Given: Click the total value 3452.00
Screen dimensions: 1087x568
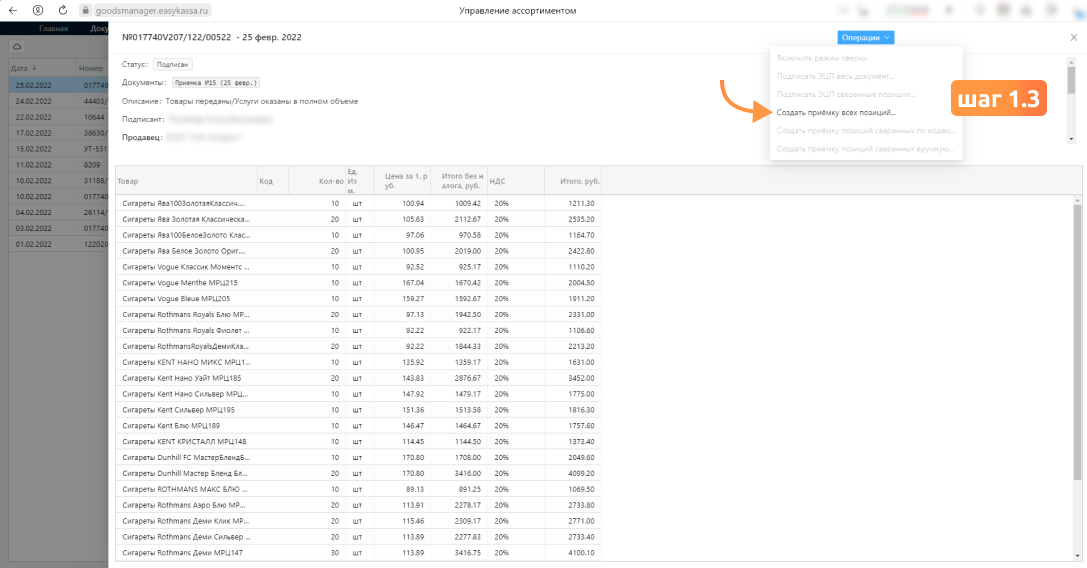Looking at the screenshot, I should (x=581, y=378).
